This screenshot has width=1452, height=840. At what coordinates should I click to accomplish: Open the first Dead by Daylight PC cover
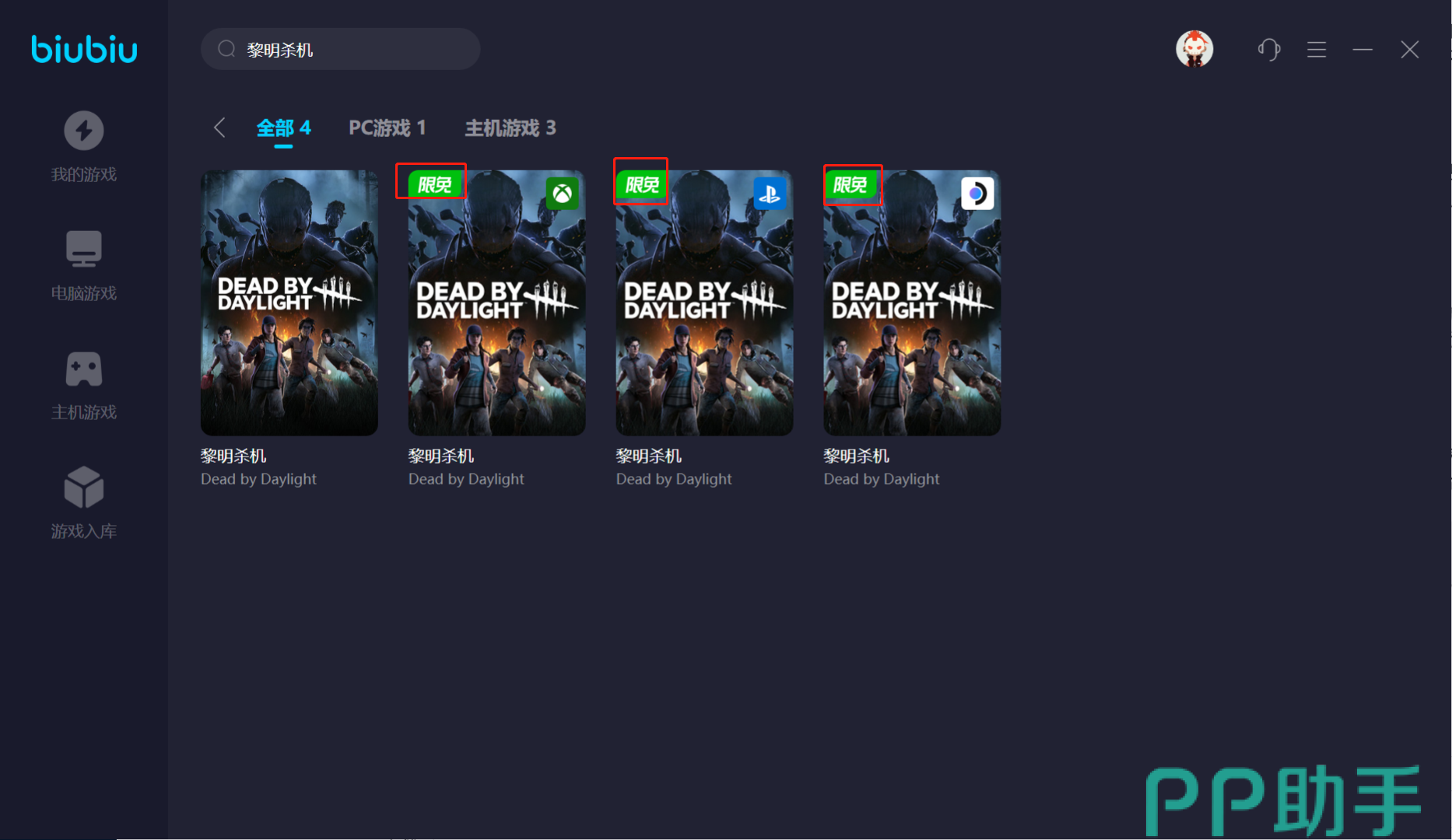[x=289, y=303]
